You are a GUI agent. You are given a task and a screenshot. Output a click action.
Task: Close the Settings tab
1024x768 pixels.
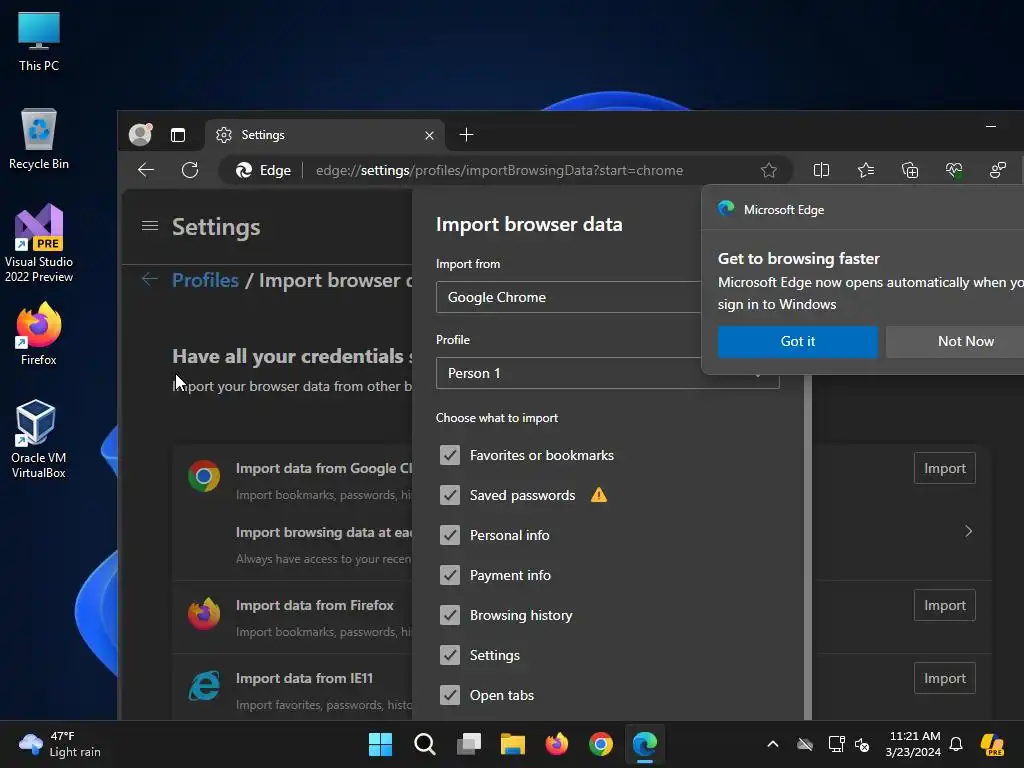coord(429,135)
